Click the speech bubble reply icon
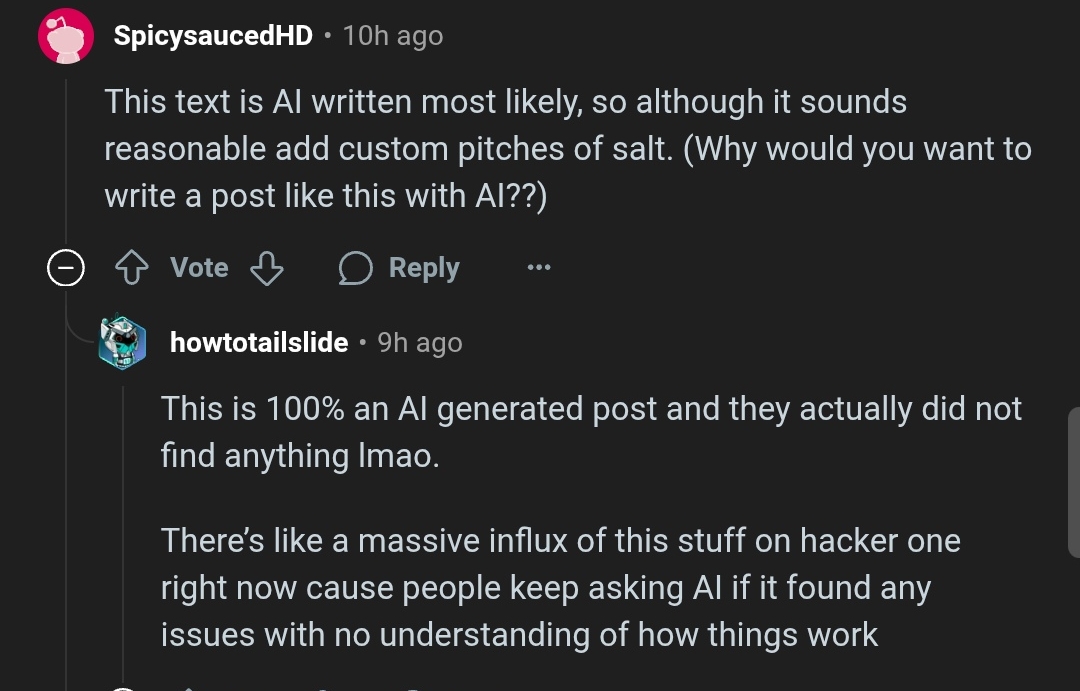This screenshot has height=691, width=1080. click(355, 268)
